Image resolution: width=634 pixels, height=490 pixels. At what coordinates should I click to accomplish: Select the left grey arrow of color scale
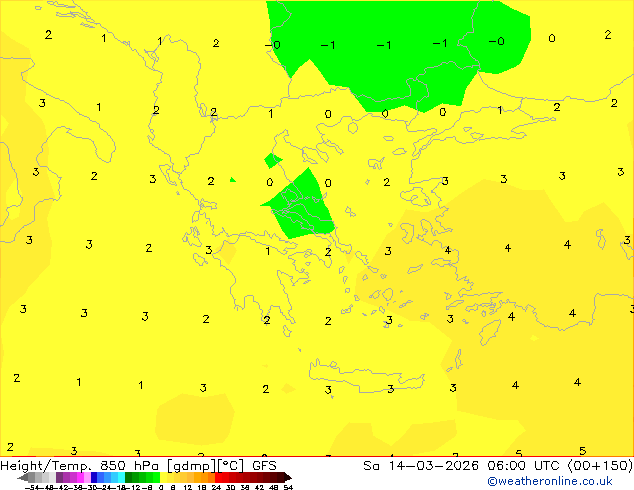(23, 477)
